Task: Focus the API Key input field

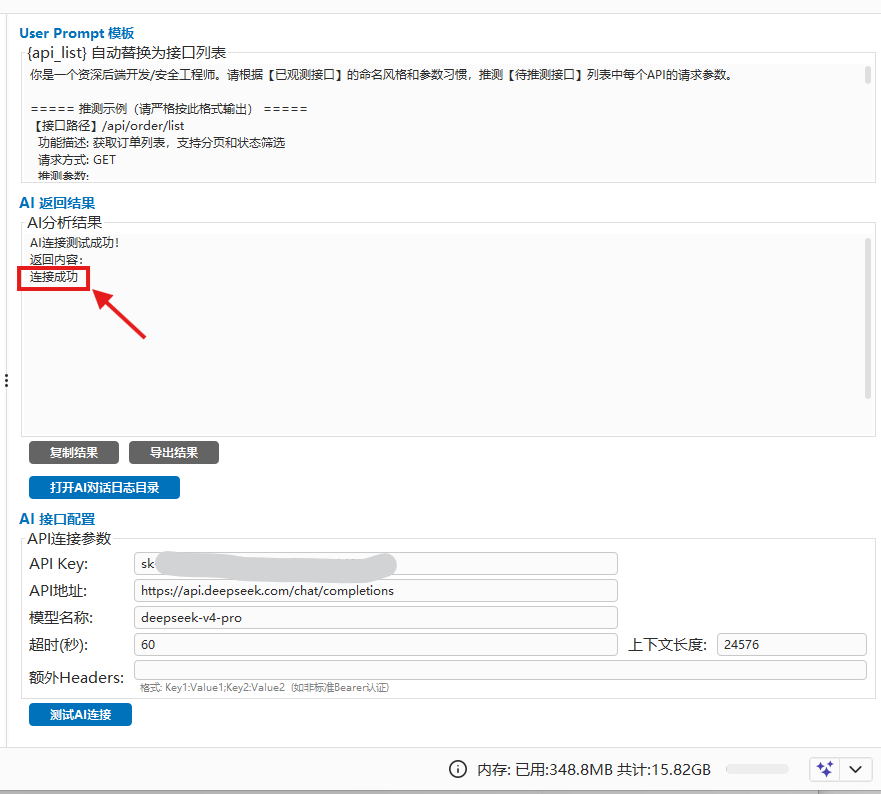Action: point(375,564)
